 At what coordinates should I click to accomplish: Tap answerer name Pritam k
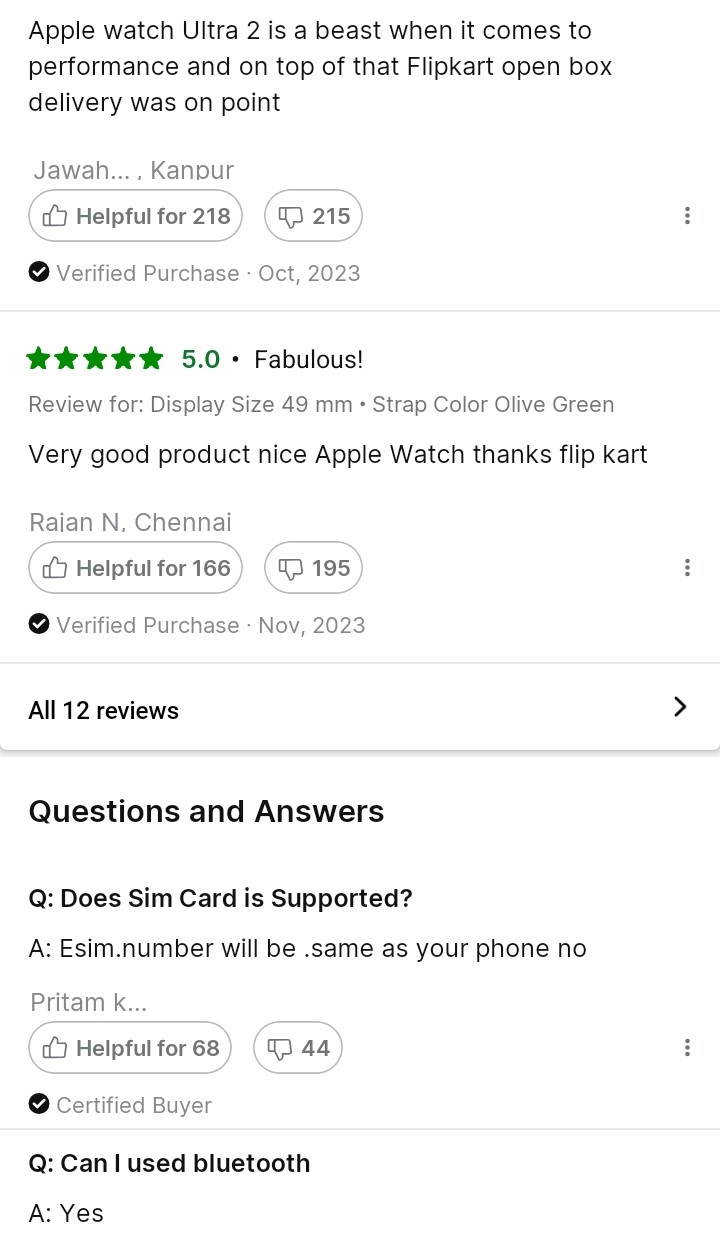point(88,1002)
